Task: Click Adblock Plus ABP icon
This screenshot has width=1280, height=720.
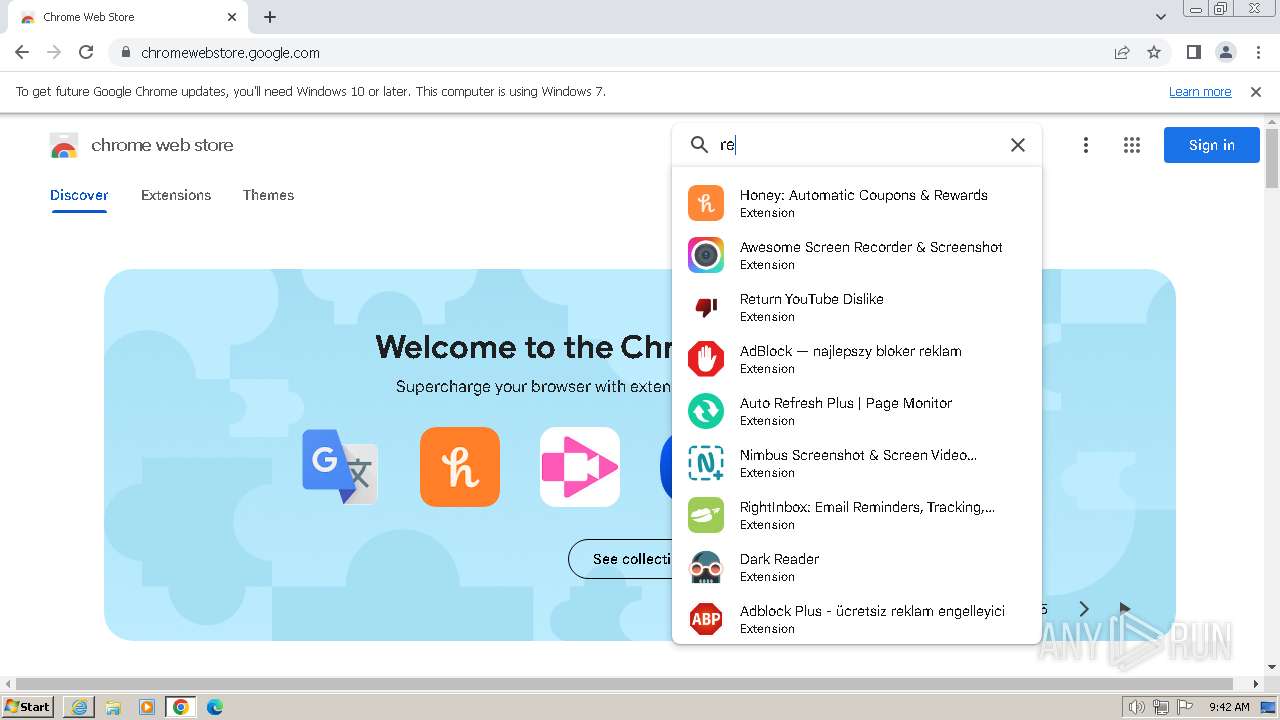Action: click(x=706, y=619)
